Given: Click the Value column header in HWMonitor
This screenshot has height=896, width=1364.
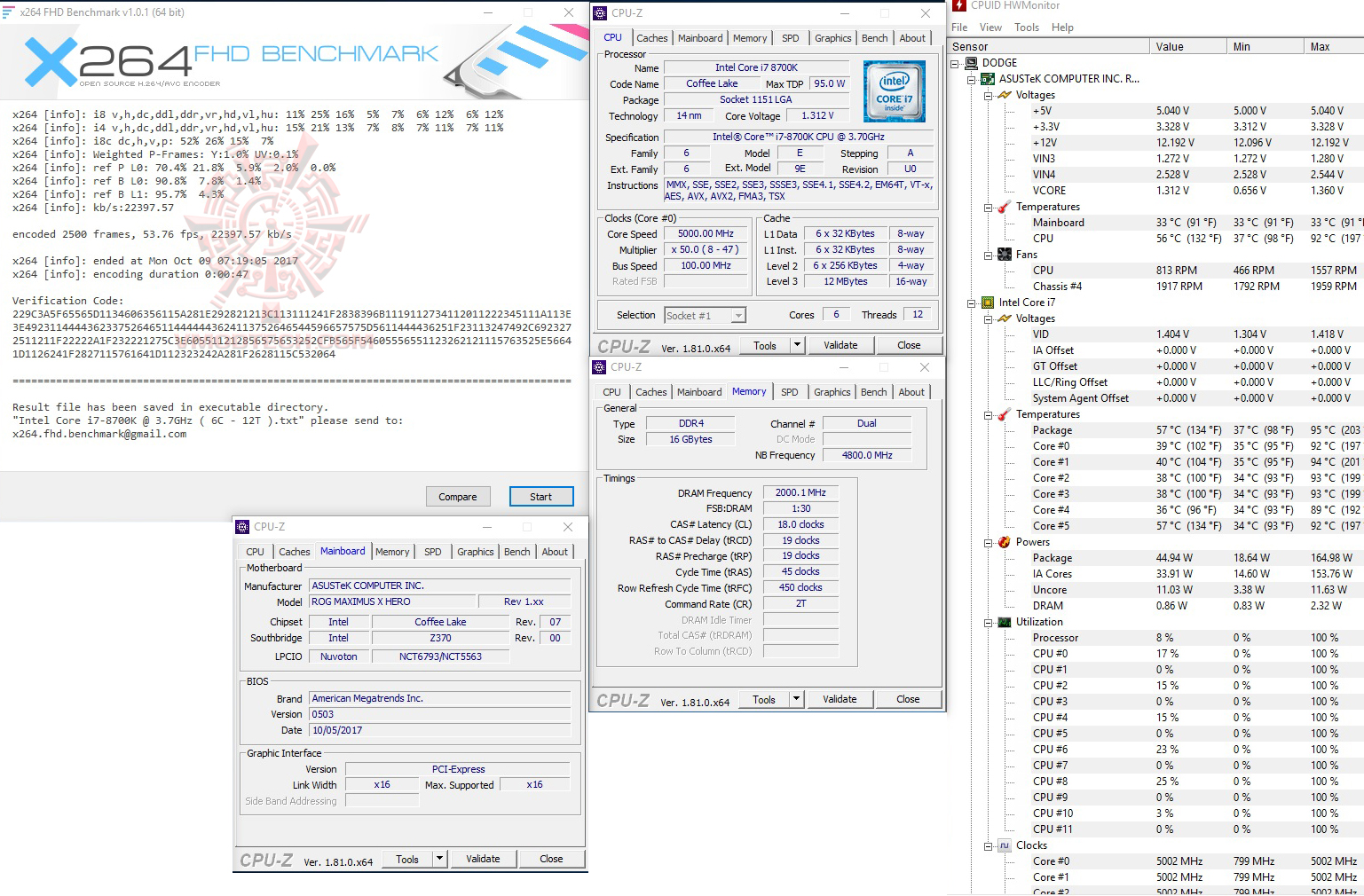Looking at the screenshot, I should [x=1187, y=47].
